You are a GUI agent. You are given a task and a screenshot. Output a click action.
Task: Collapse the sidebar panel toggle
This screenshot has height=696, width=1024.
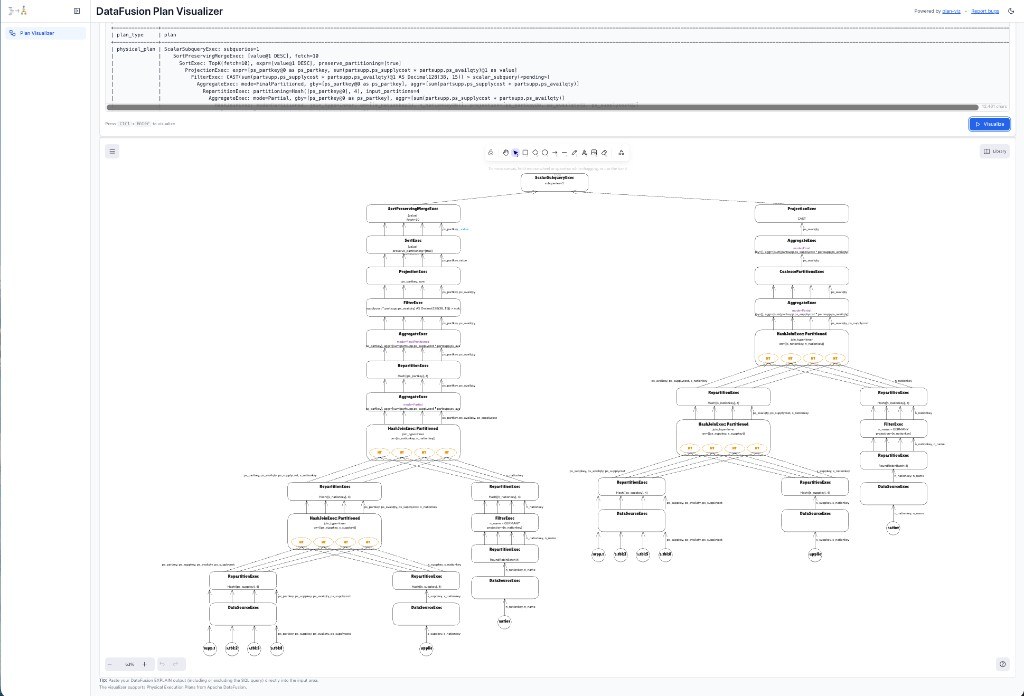point(77,11)
